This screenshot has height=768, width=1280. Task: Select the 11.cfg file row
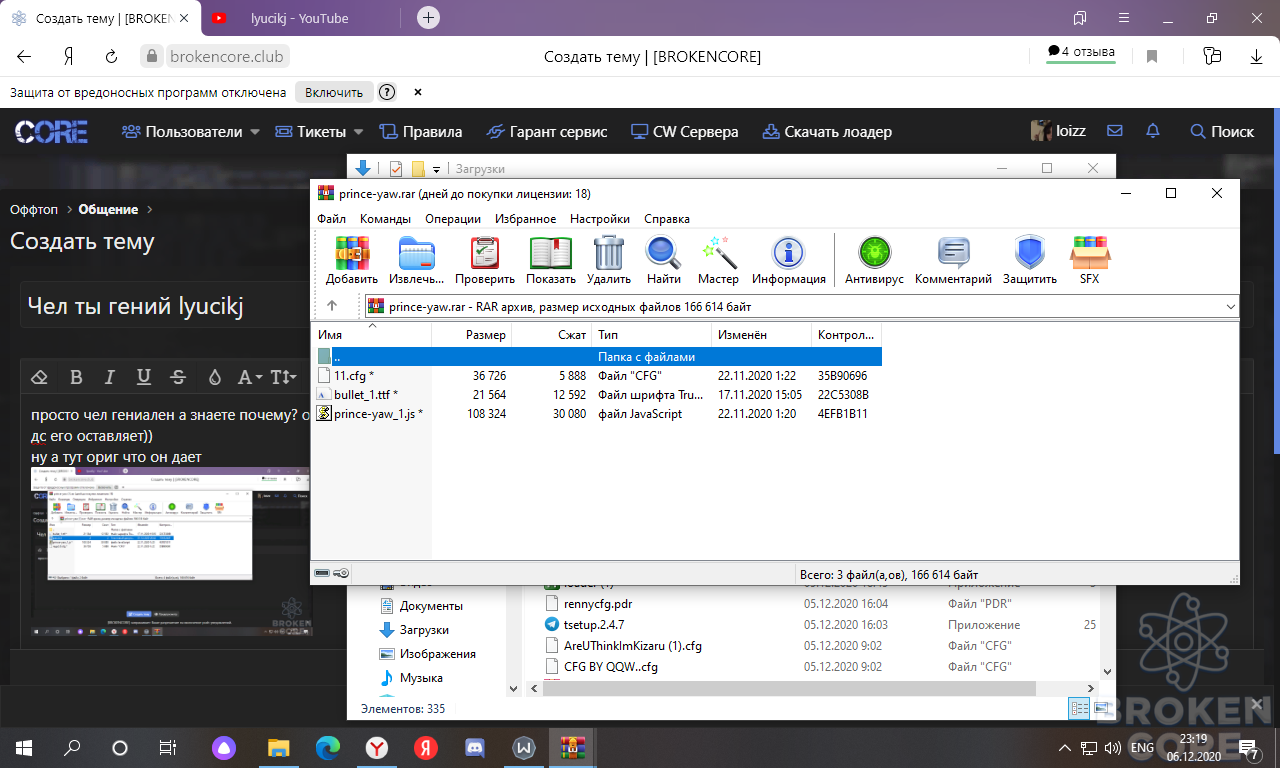click(x=597, y=375)
